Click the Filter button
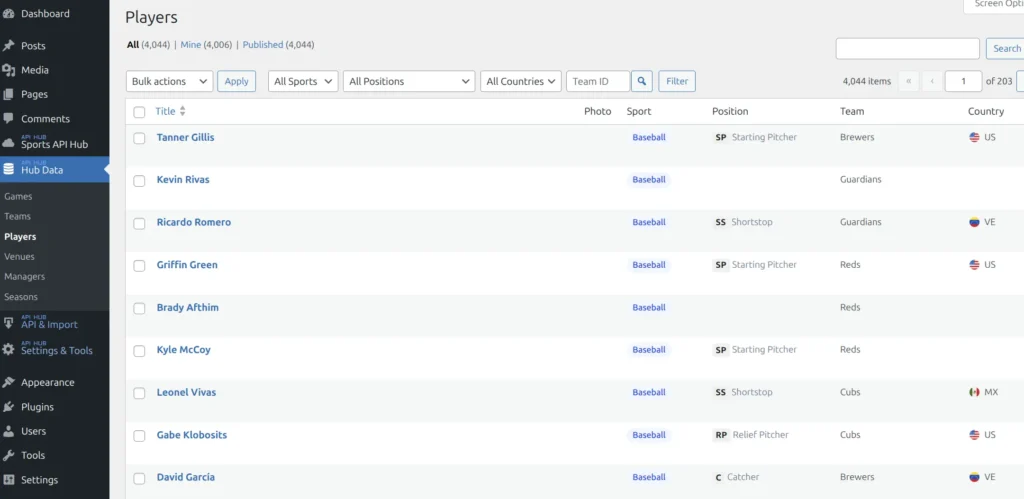1024x499 pixels. click(677, 81)
